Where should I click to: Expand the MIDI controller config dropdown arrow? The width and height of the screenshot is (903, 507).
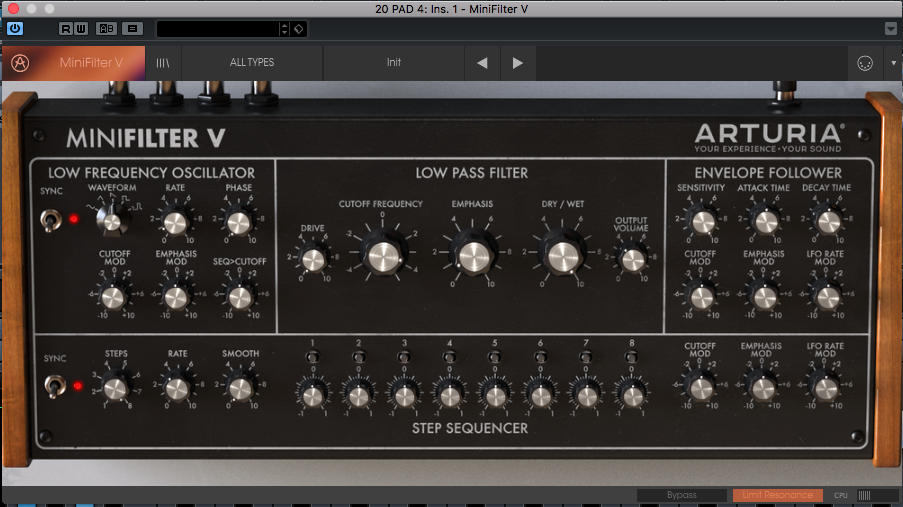894,63
